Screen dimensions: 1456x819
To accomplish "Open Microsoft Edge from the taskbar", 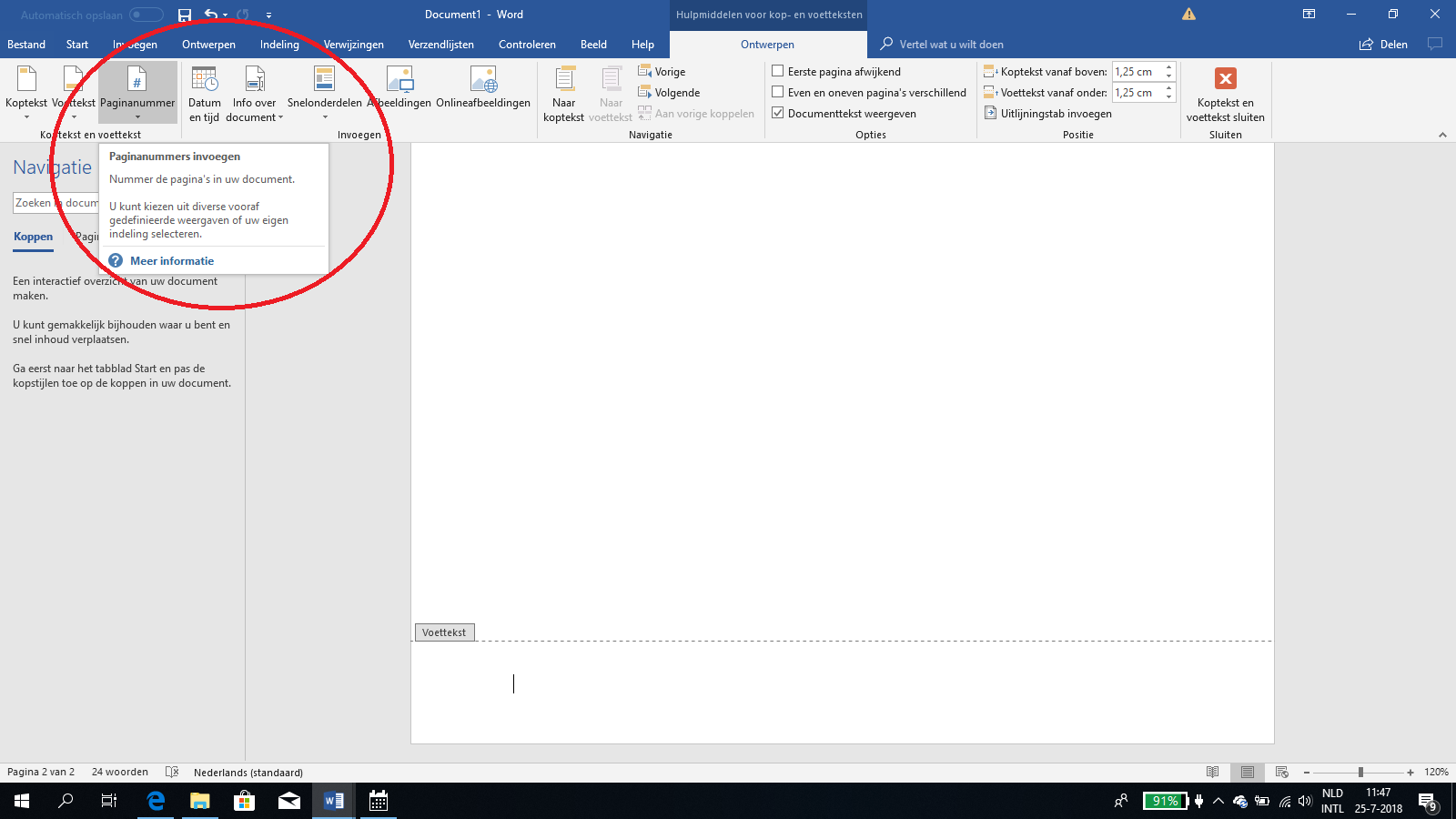I will (156, 801).
